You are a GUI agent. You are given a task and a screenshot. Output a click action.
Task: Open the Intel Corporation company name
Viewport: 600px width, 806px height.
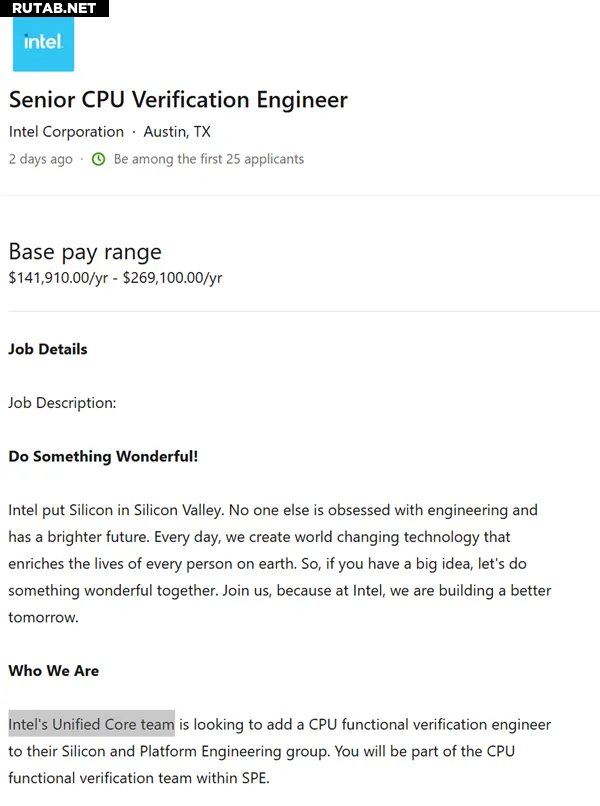pyautogui.click(x=66, y=132)
